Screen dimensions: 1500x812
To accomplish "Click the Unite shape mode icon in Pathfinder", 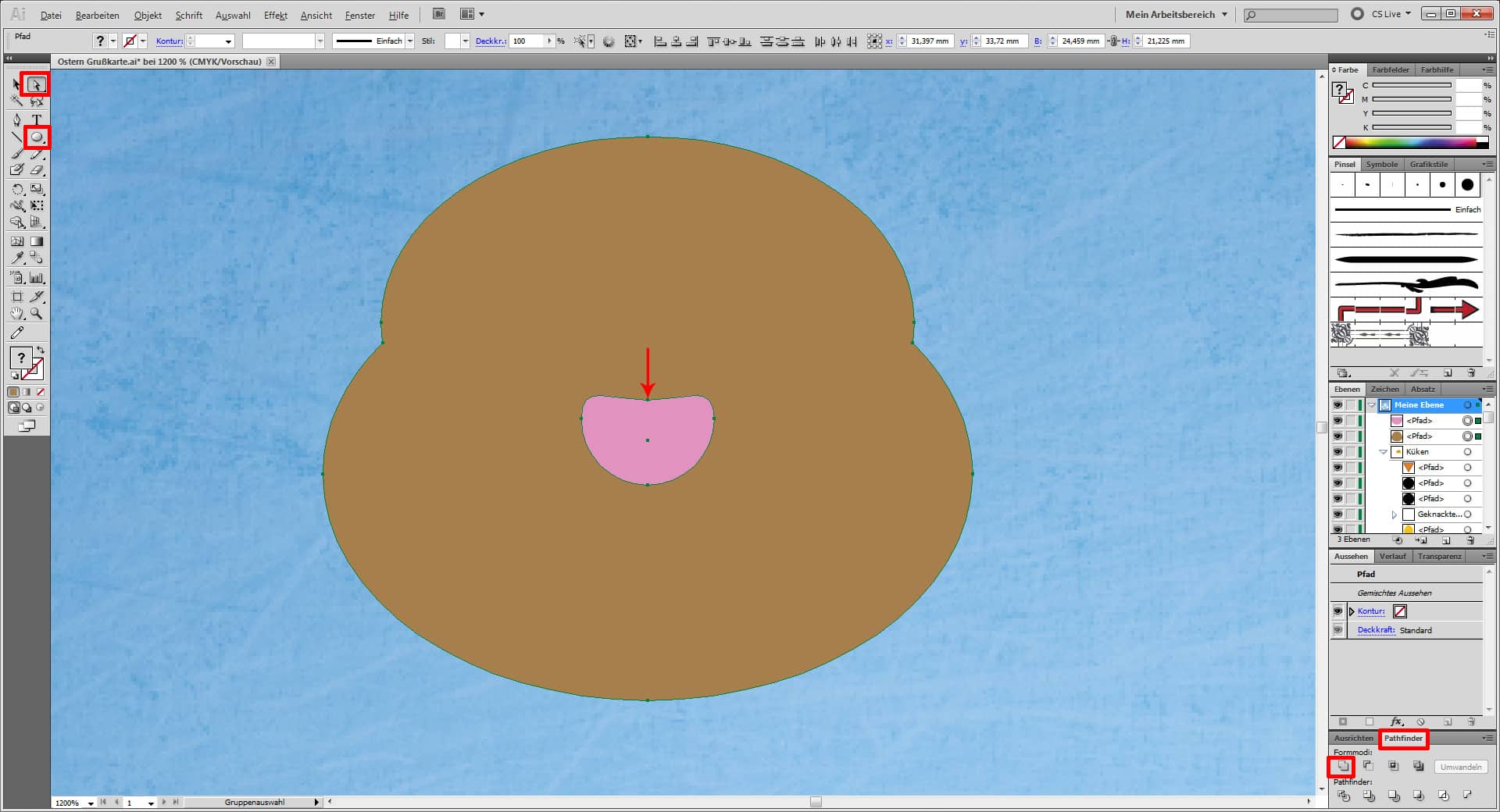I will click(1342, 767).
